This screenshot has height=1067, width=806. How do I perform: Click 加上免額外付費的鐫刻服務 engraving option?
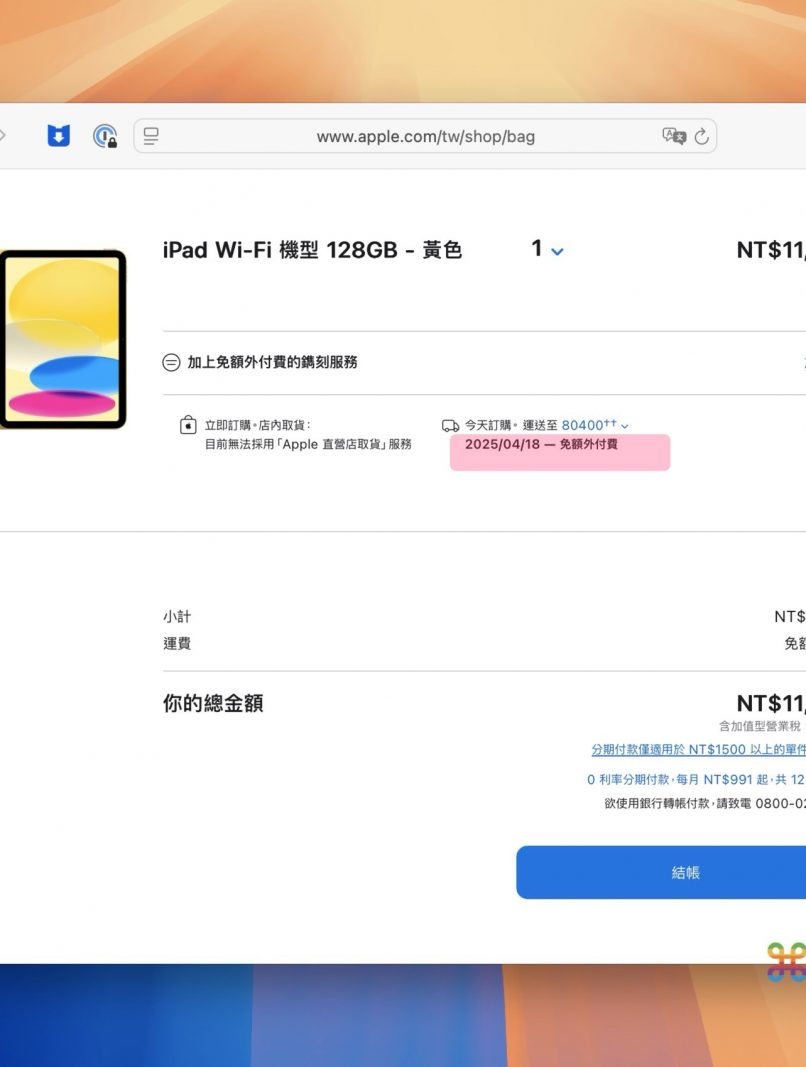coord(272,362)
